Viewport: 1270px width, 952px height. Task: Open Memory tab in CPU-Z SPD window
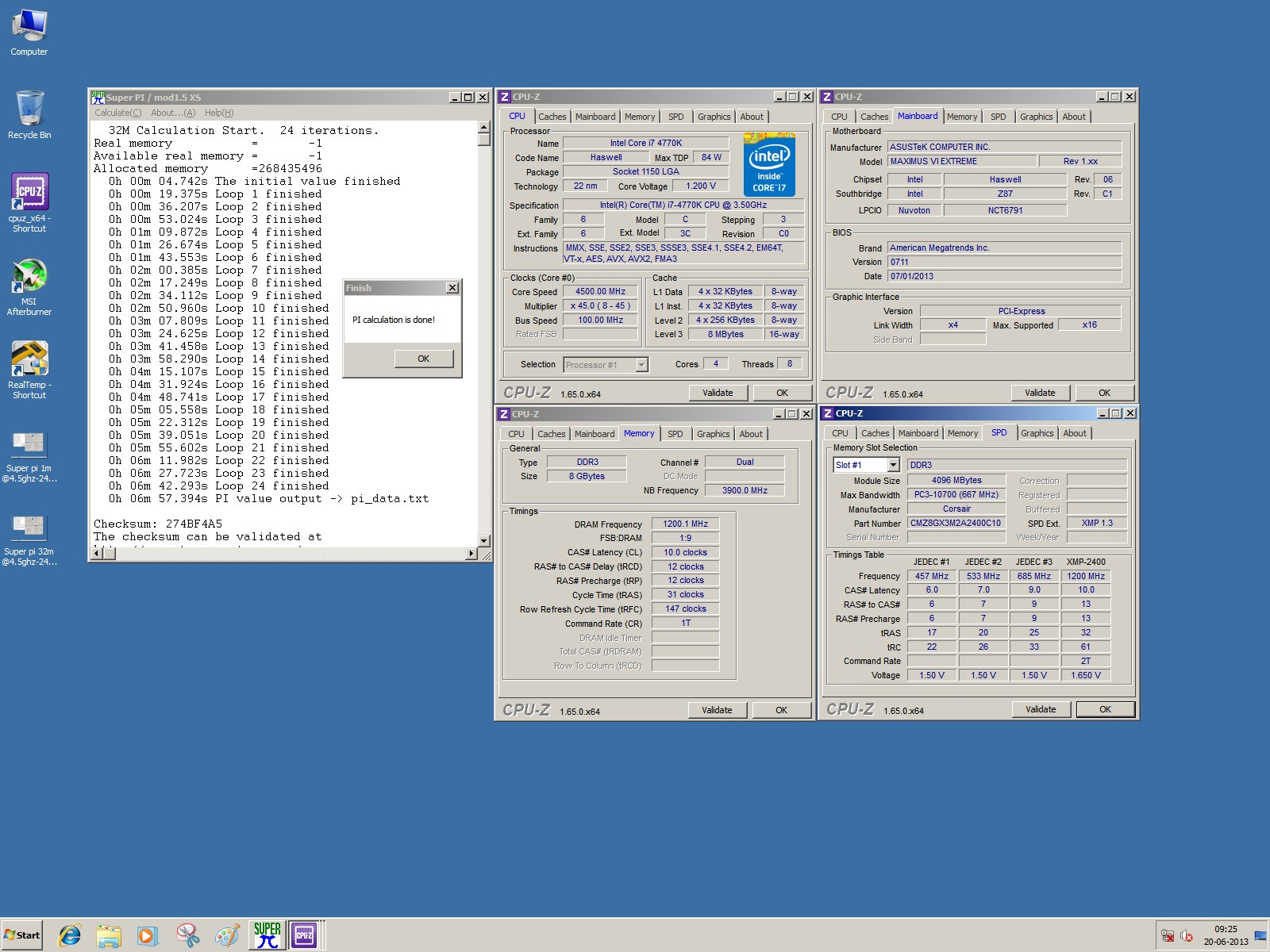pos(963,433)
